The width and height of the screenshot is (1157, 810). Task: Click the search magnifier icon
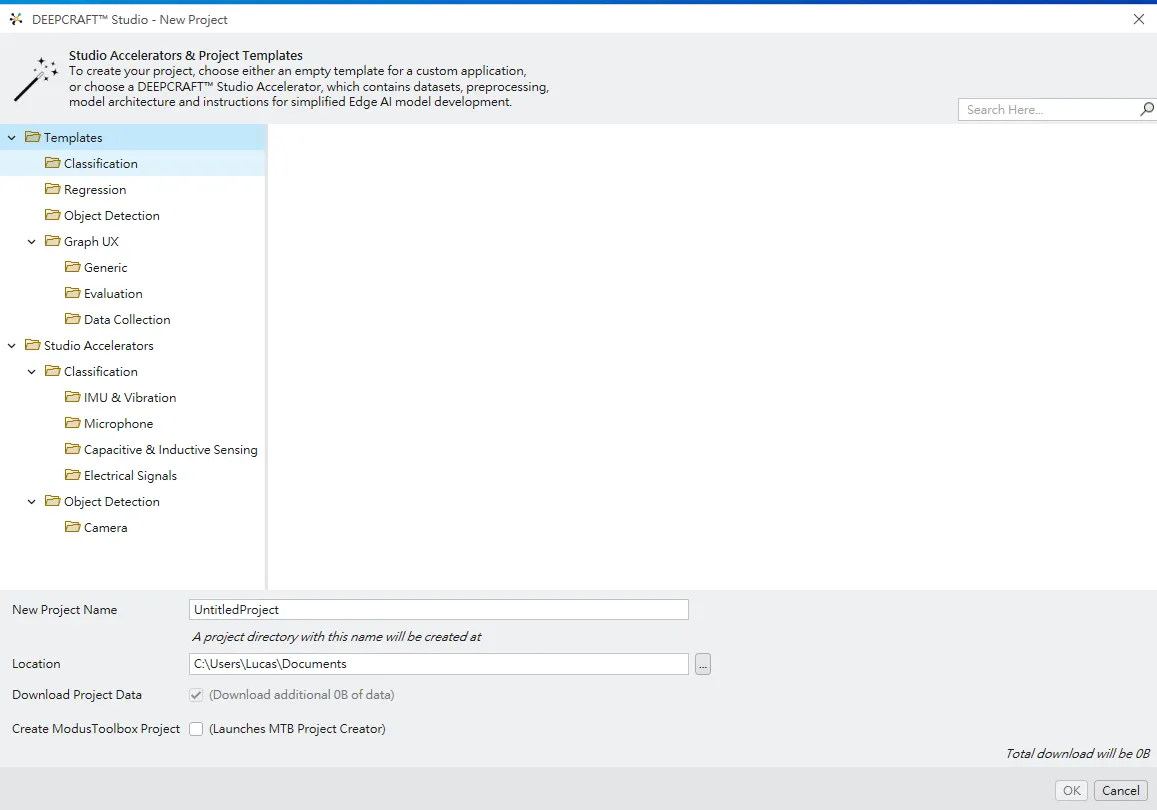(1146, 109)
